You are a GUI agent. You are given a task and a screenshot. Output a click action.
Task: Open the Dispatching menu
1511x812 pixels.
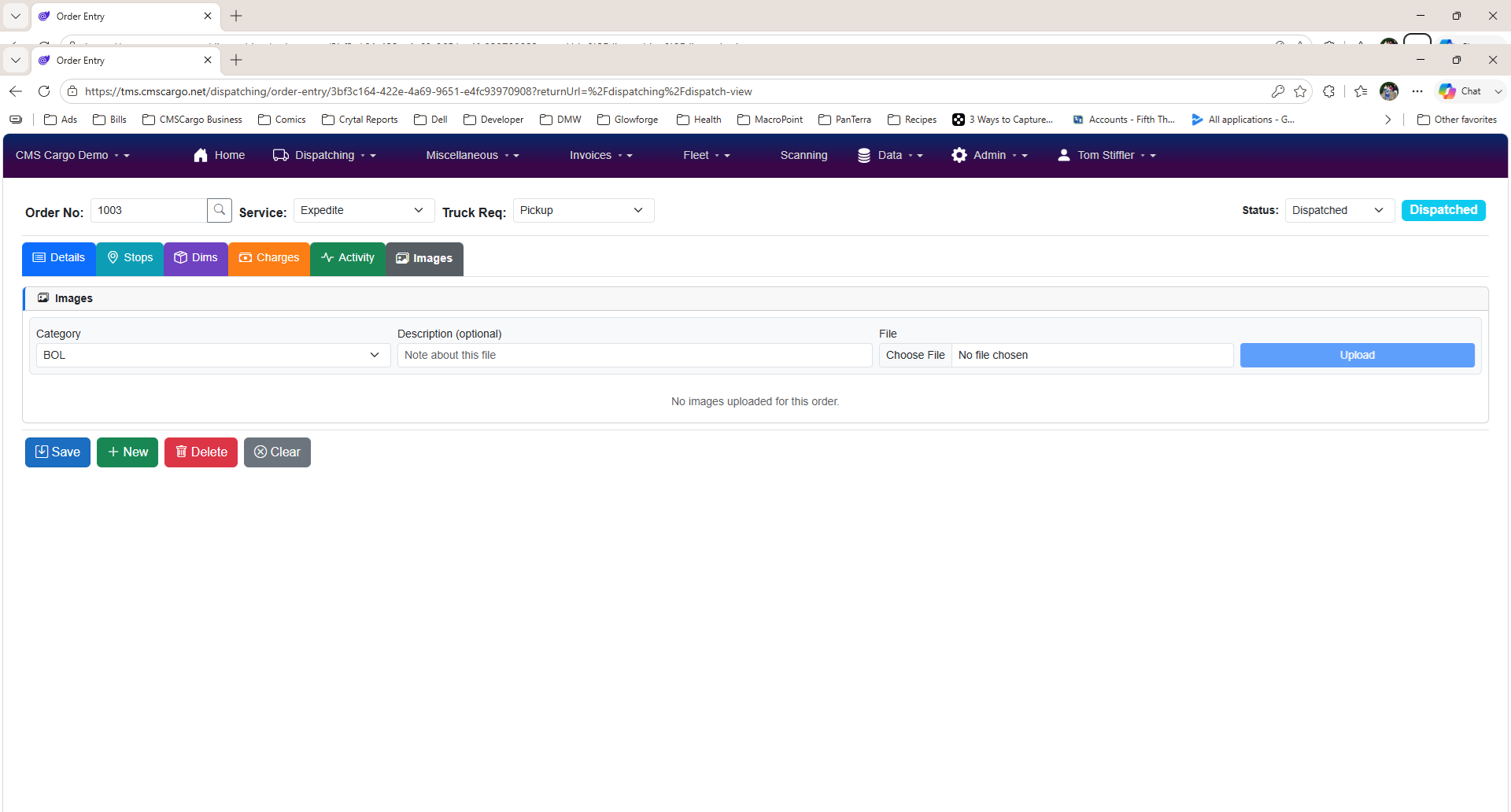coord(324,155)
